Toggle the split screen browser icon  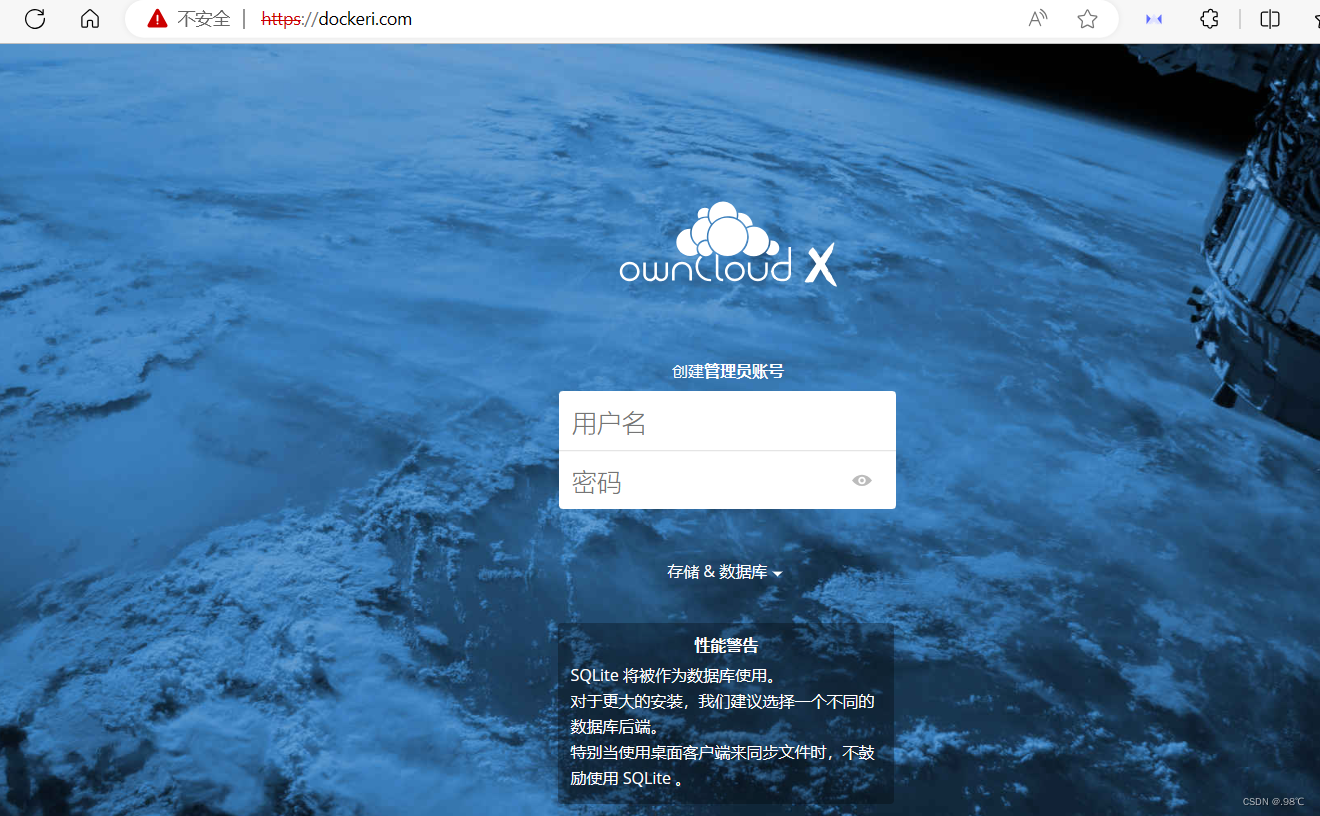1270,19
